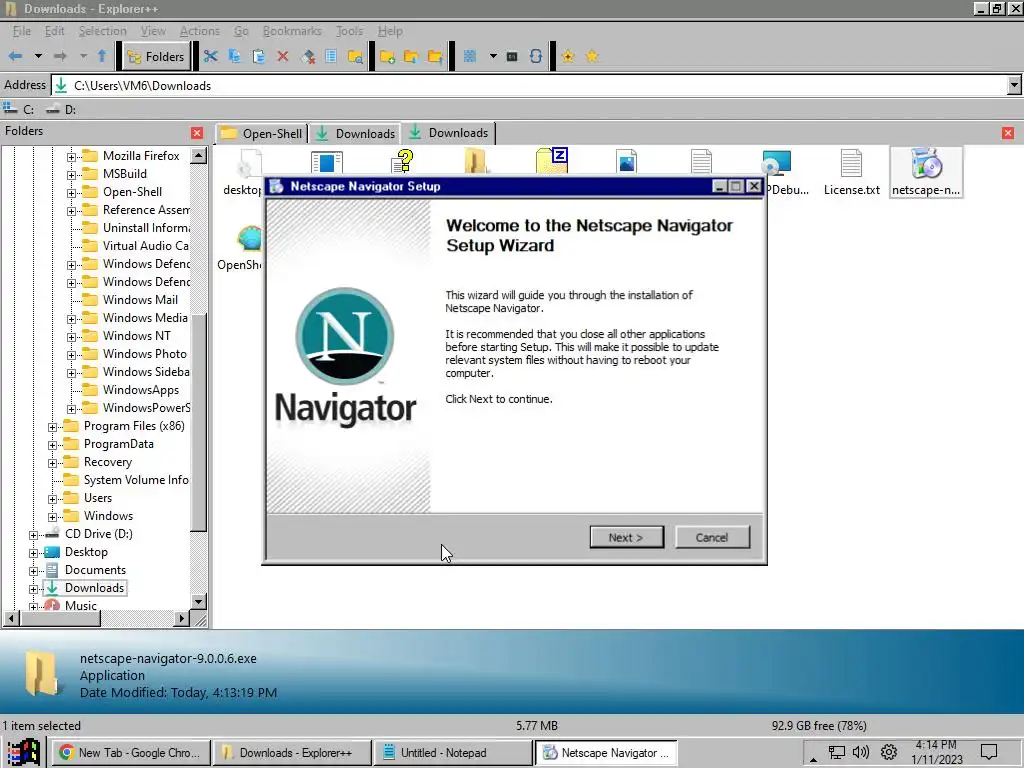Select the C: drive button
The height and width of the screenshot is (768, 1024).
pos(19,109)
